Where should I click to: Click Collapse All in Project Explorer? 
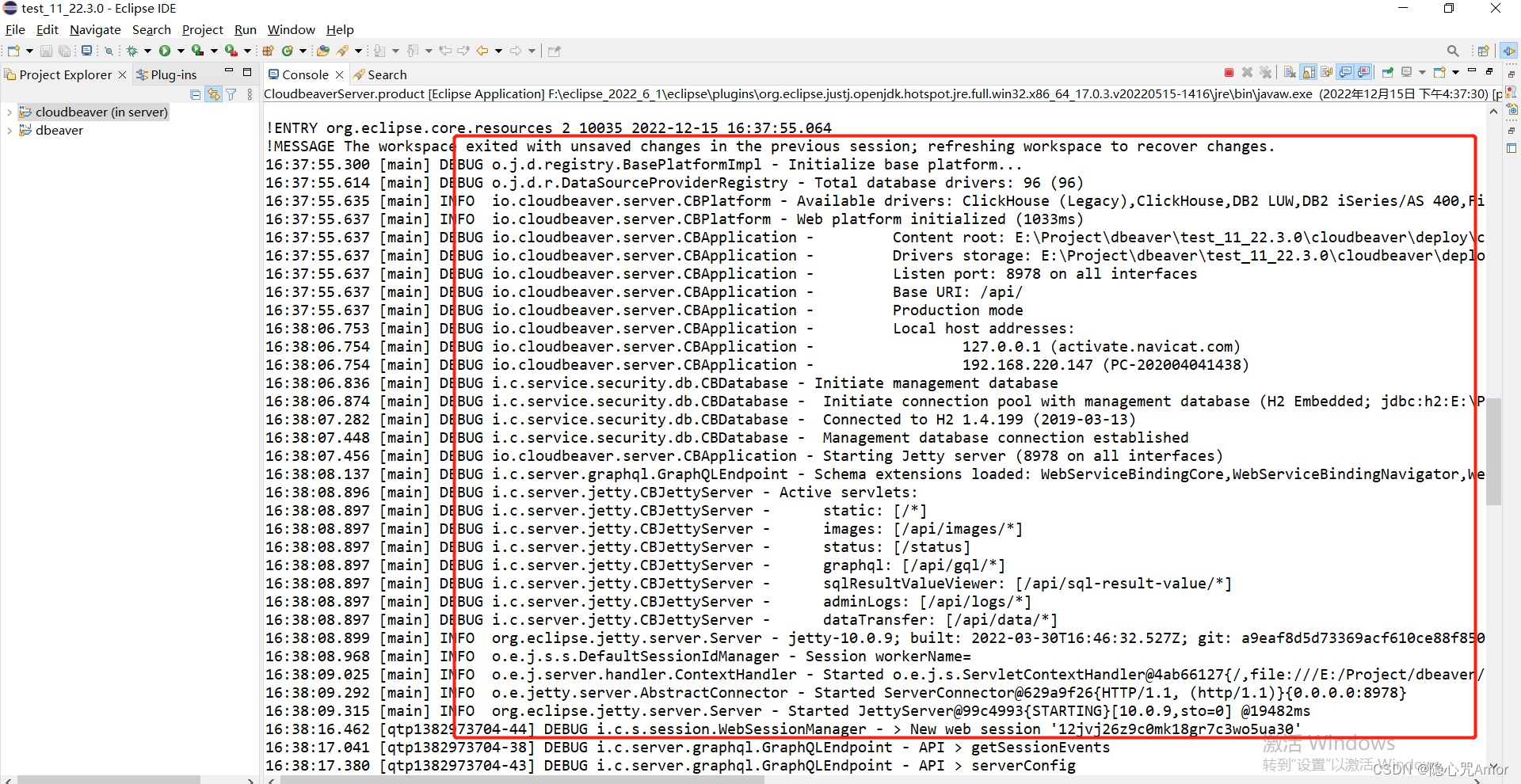[x=195, y=94]
